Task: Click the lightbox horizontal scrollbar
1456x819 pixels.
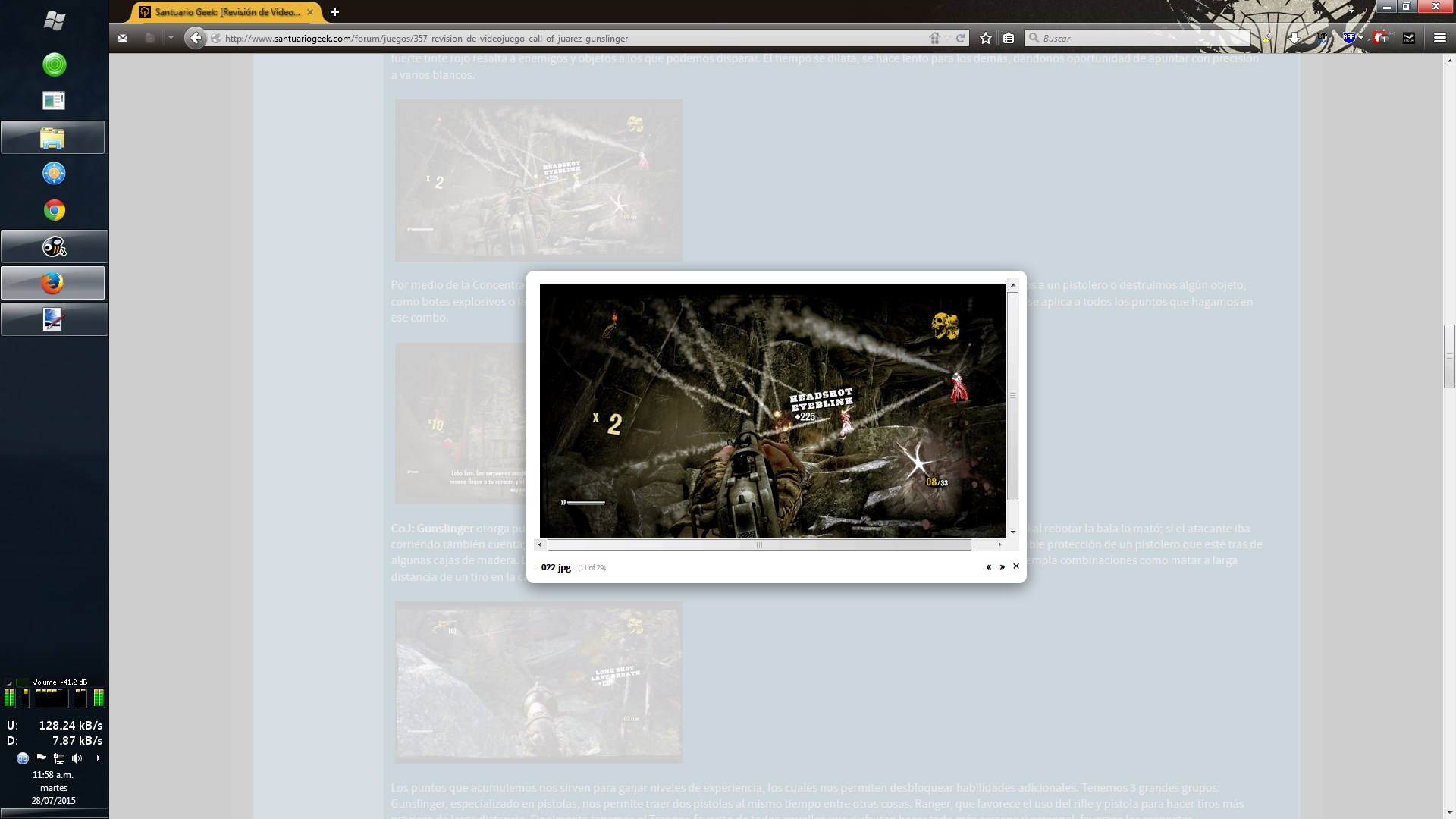Action: [758, 544]
